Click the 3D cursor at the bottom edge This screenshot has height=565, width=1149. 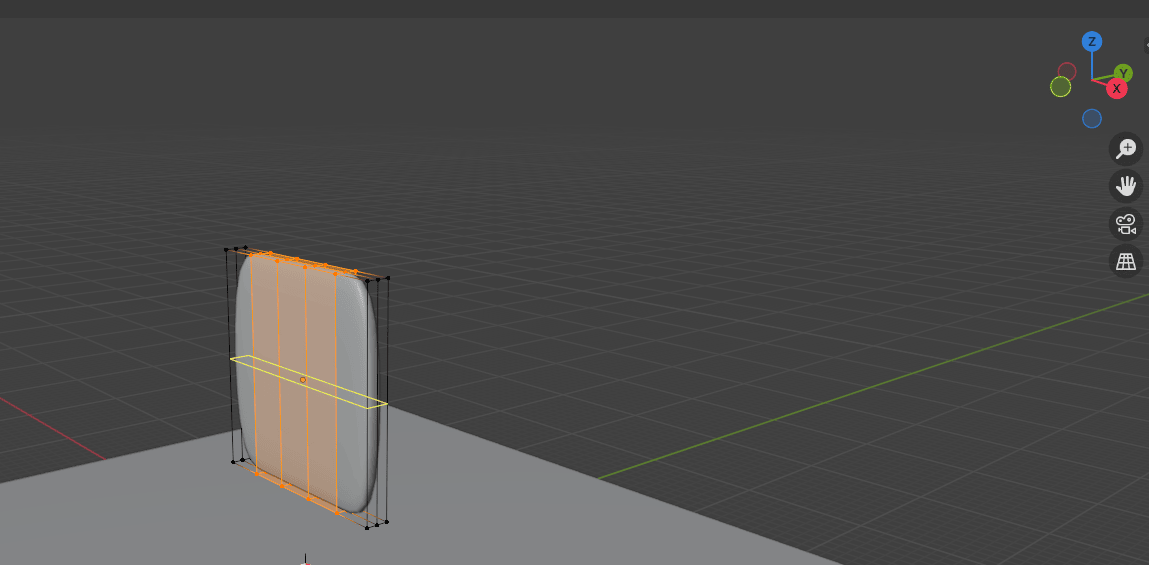(305, 561)
